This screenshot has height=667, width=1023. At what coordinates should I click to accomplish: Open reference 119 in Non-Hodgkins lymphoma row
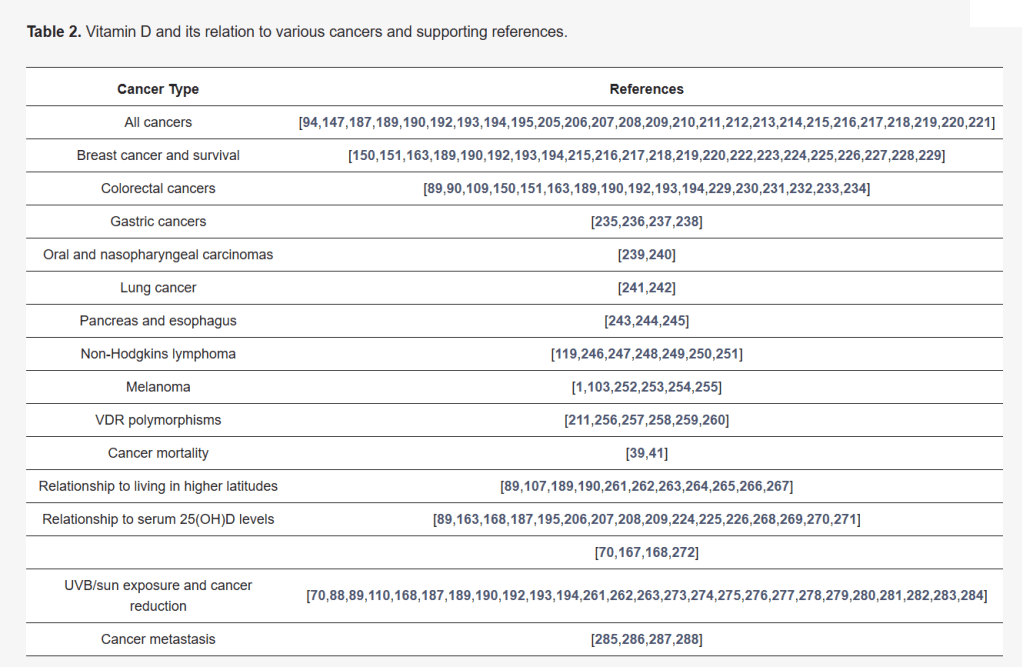coord(566,354)
